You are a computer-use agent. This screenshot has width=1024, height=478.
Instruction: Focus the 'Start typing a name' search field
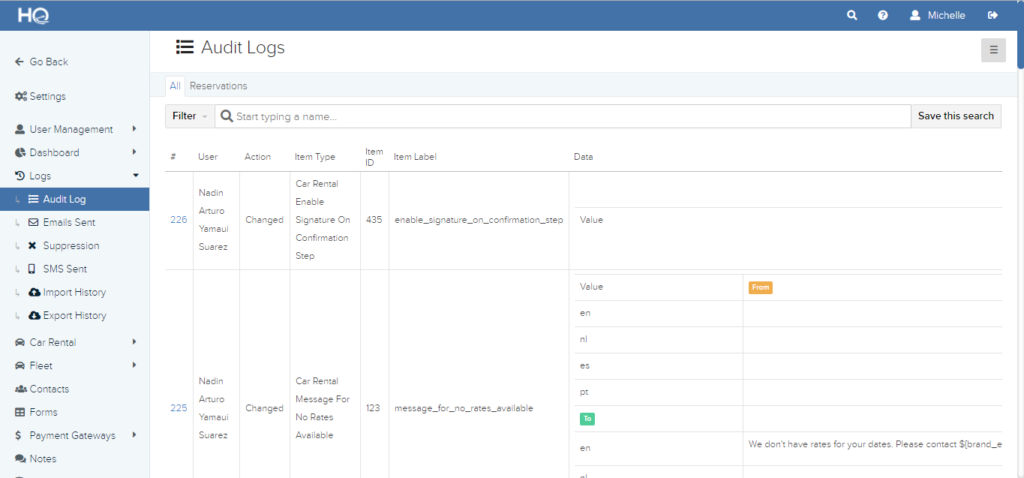point(562,116)
